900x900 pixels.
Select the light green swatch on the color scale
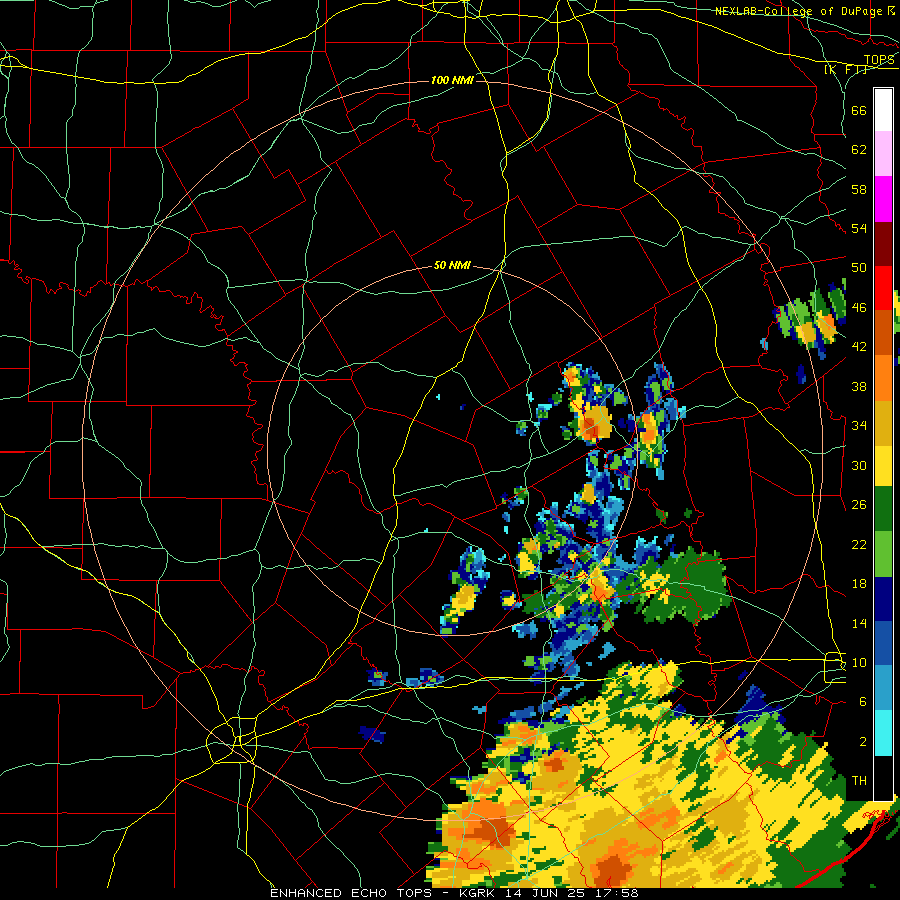pos(883,554)
